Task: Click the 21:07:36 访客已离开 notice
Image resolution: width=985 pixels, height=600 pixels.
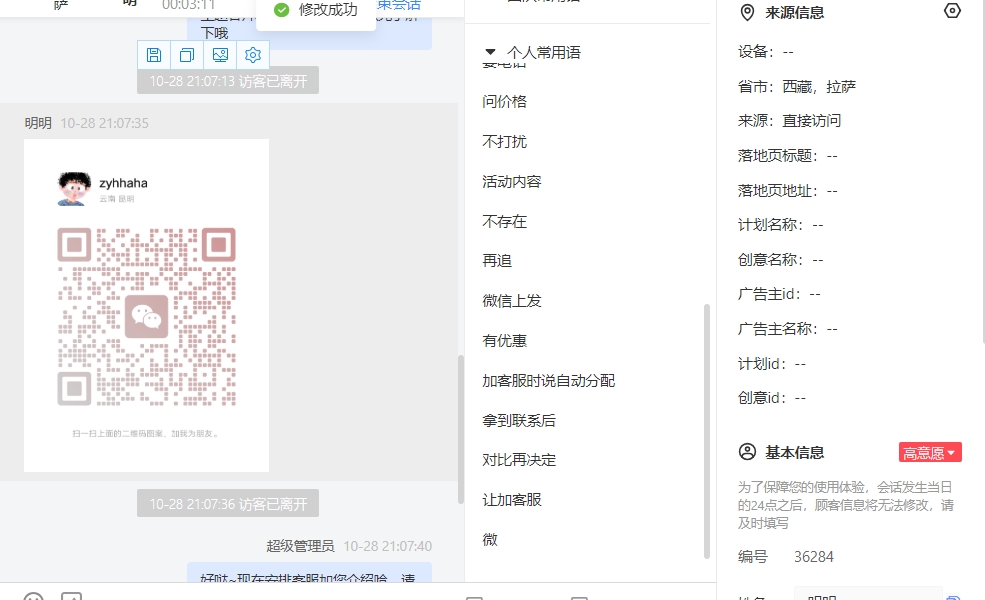Action: (x=228, y=503)
